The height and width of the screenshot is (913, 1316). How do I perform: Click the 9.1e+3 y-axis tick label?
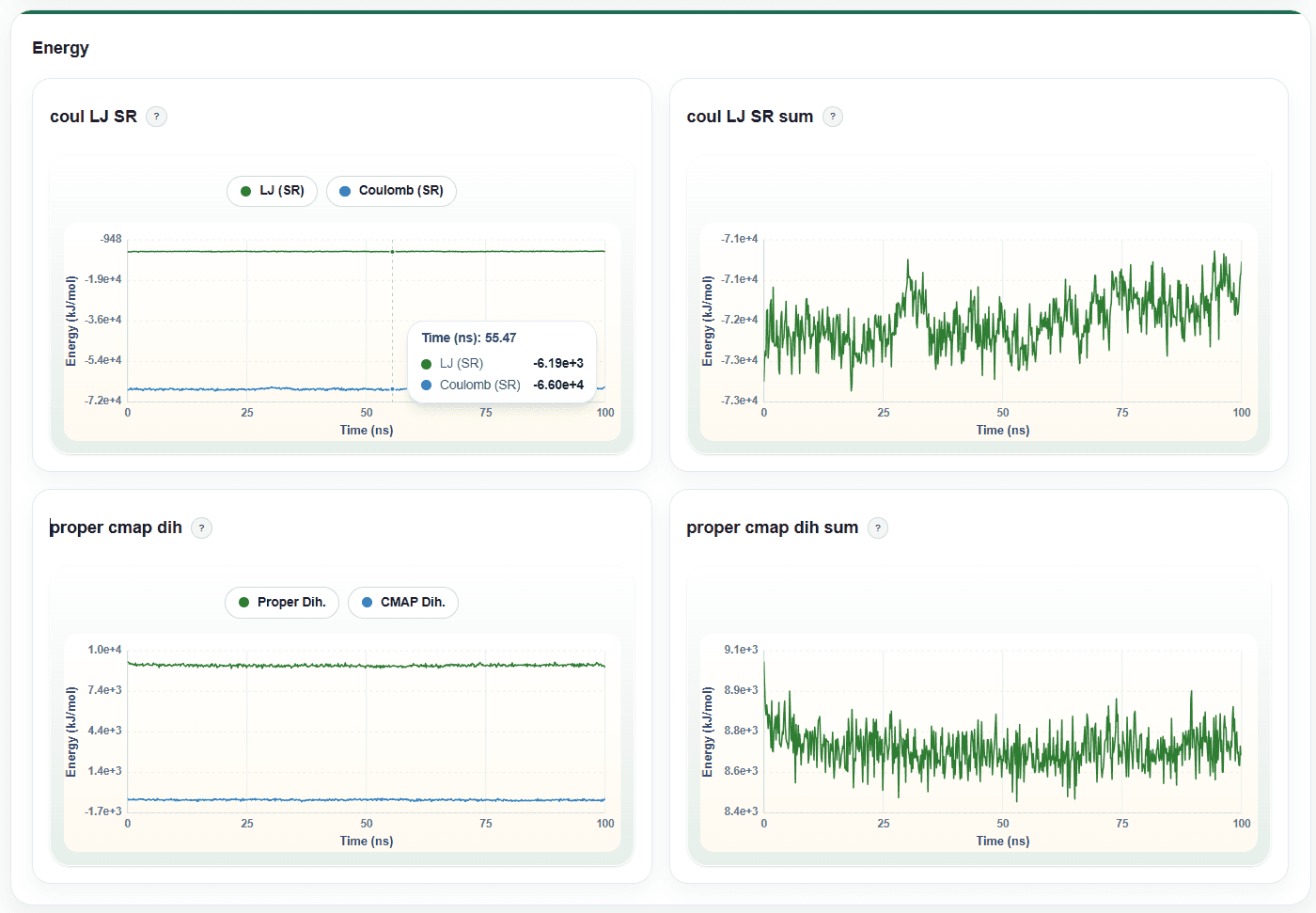[741, 650]
